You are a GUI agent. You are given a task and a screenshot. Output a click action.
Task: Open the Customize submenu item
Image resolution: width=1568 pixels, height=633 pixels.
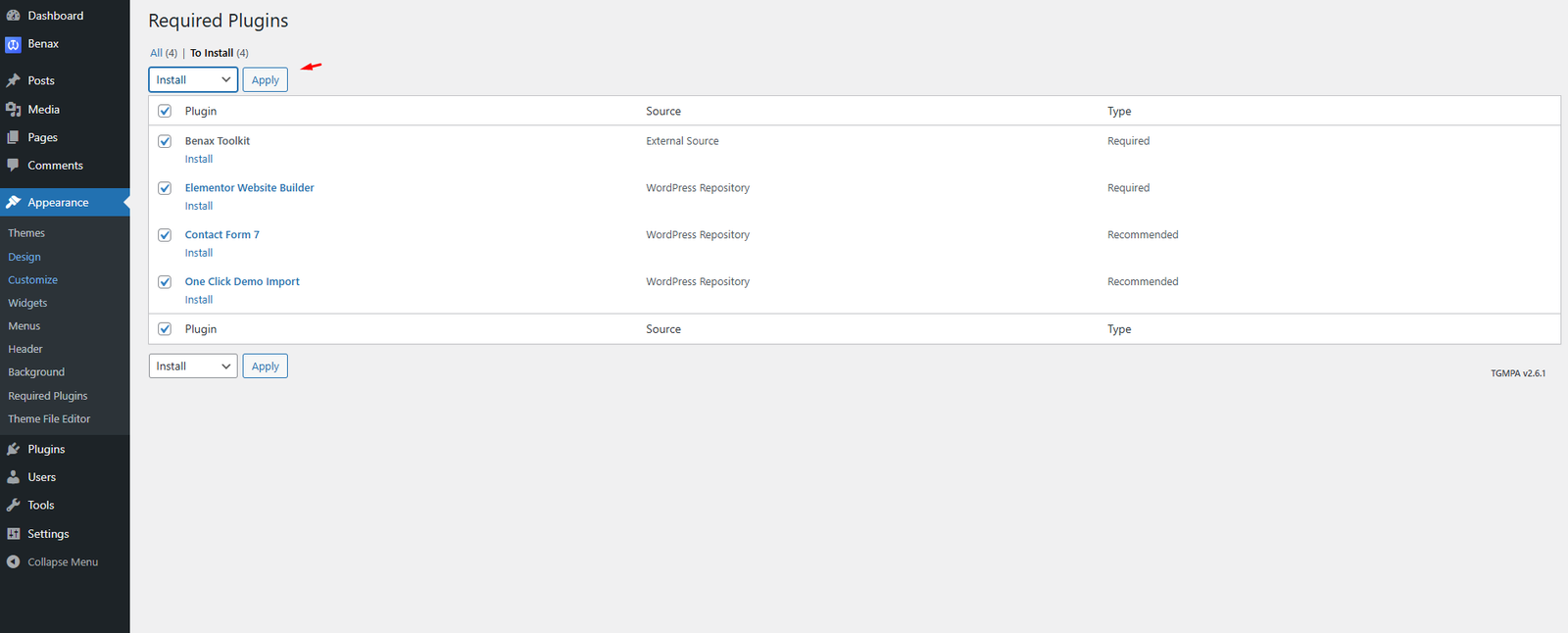(32, 280)
